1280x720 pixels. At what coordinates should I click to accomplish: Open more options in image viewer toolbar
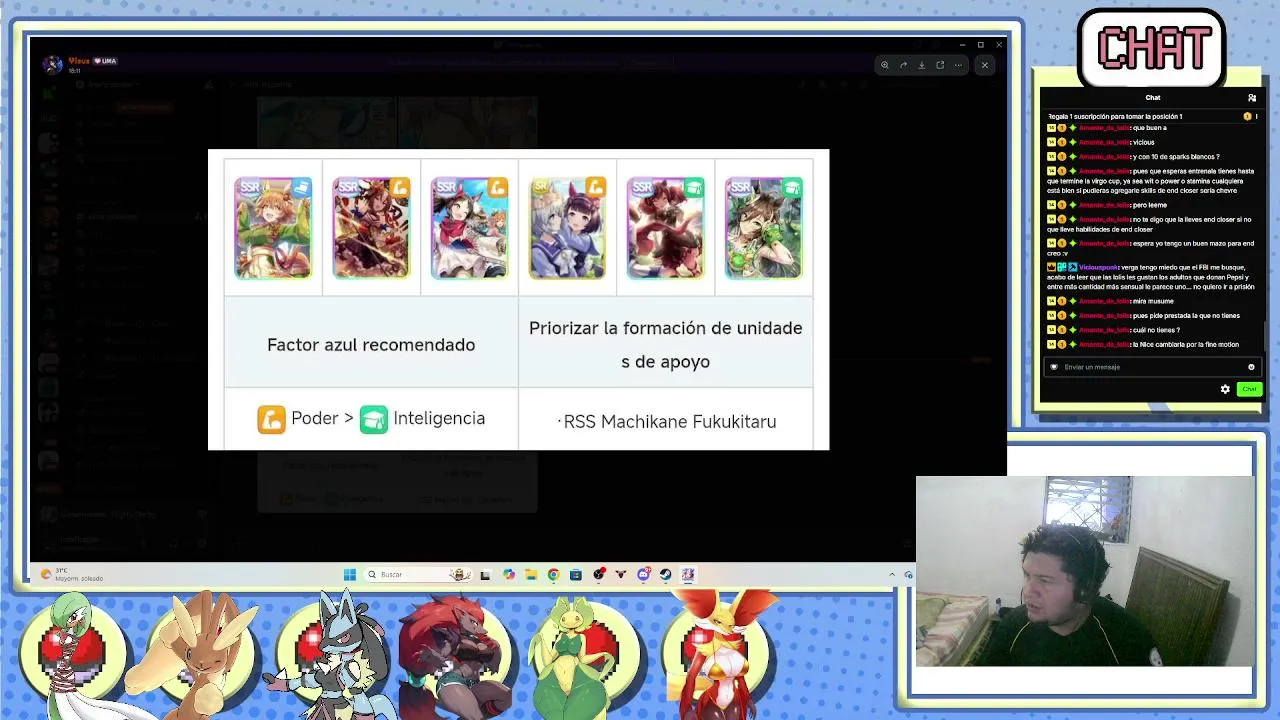pos(958,65)
